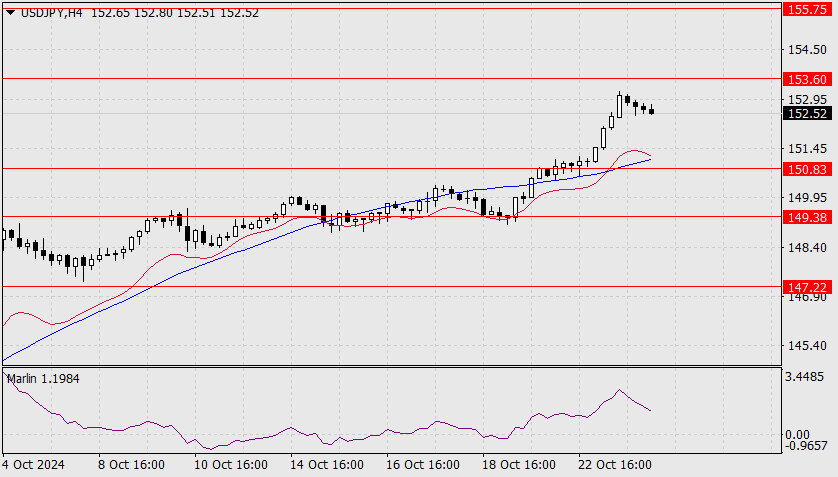The width and height of the screenshot is (838, 477).
Task: Select the 14 Oct 16:00 time label
Action: 327,465
